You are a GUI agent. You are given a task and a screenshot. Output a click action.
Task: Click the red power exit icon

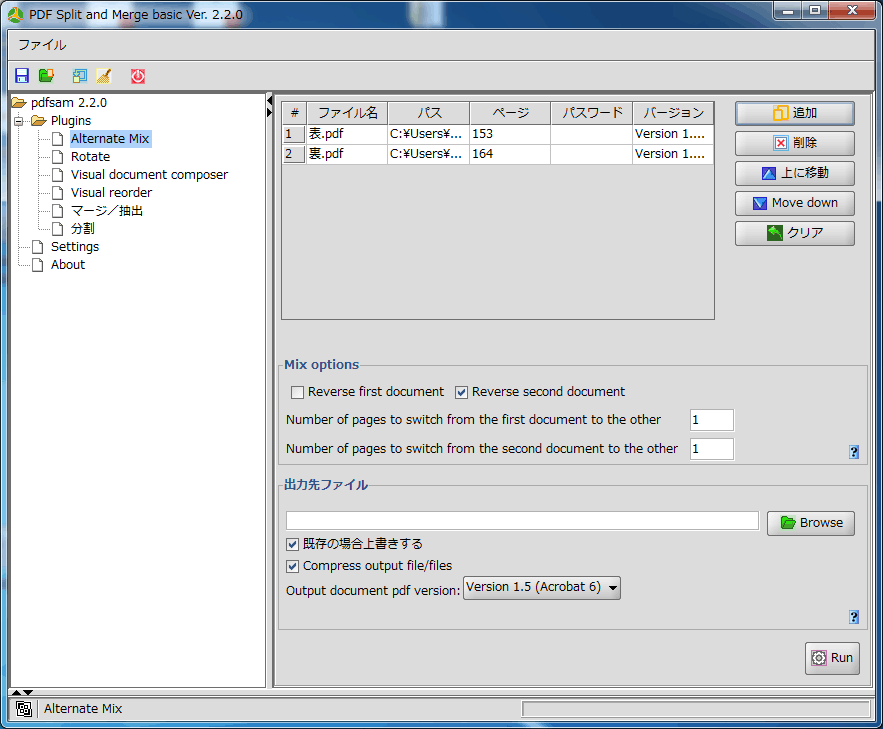coord(138,76)
